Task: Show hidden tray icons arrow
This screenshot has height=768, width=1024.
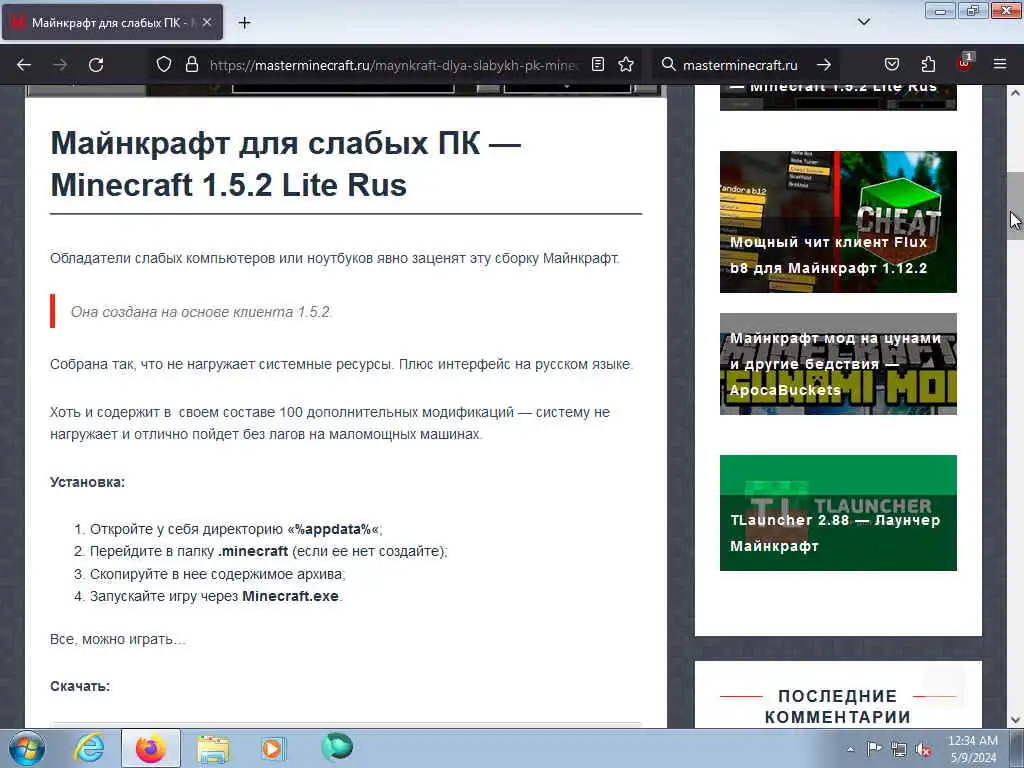Action: 850,749
